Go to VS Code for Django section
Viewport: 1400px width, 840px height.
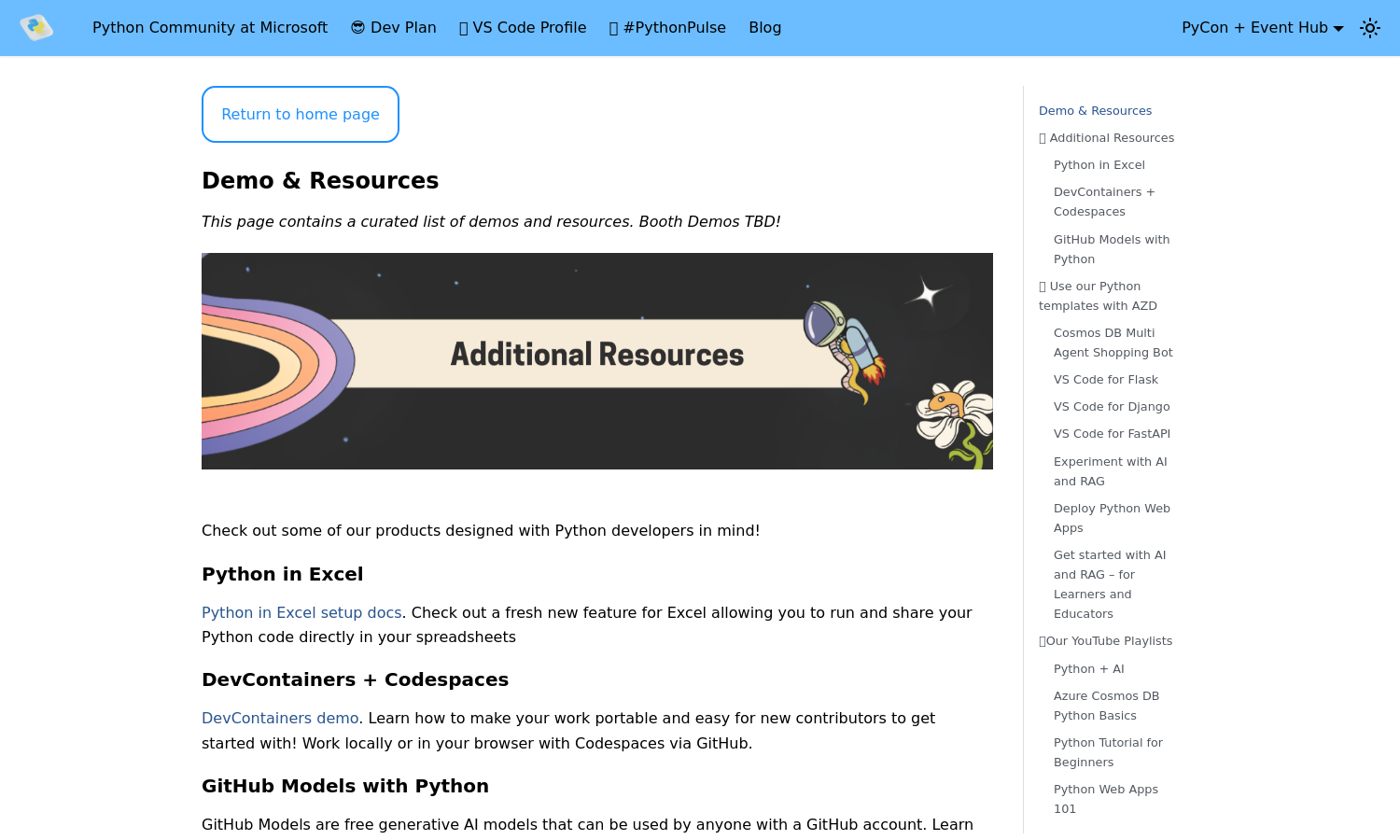pos(1112,407)
